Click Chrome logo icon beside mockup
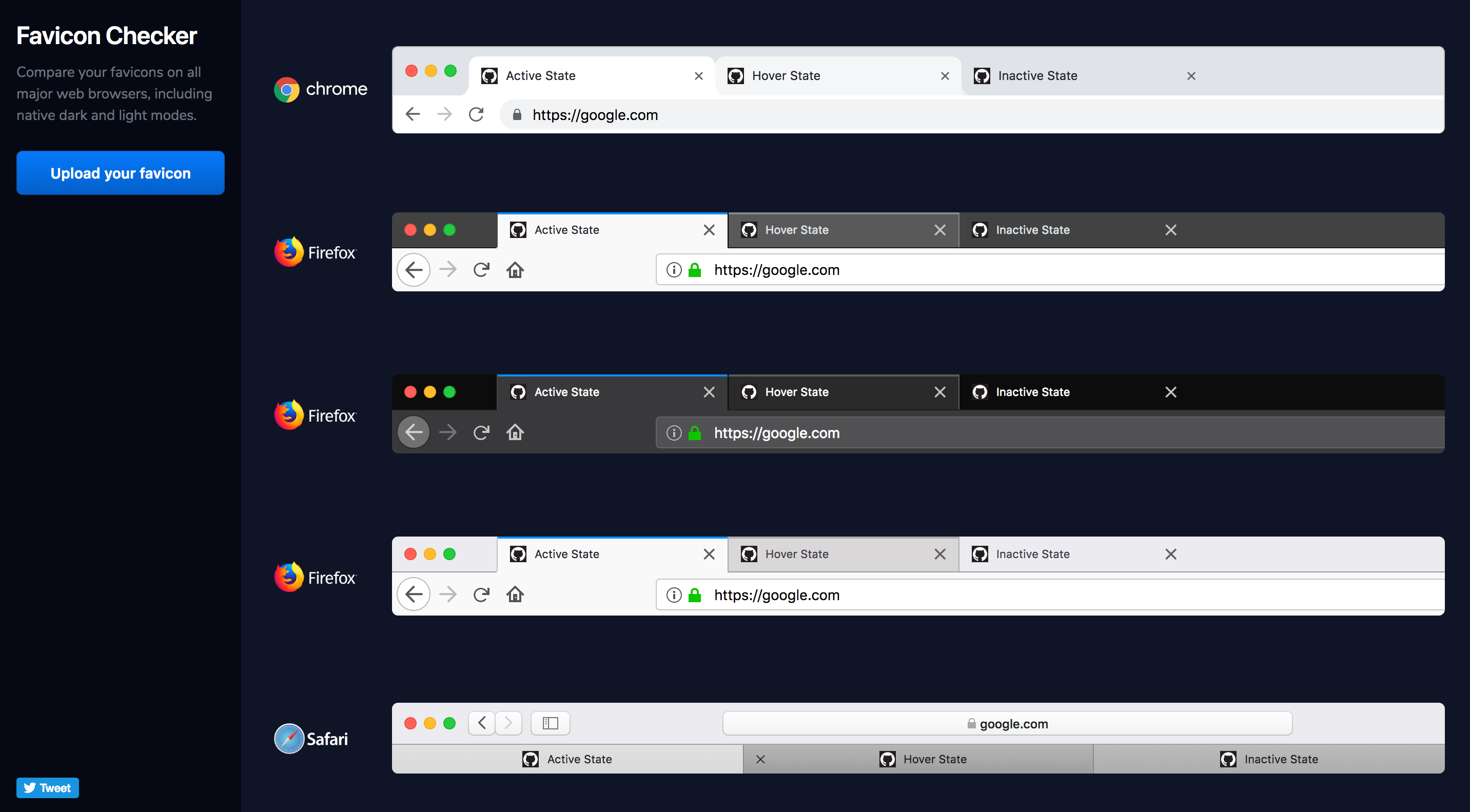This screenshot has width=1470, height=812. click(286, 90)
